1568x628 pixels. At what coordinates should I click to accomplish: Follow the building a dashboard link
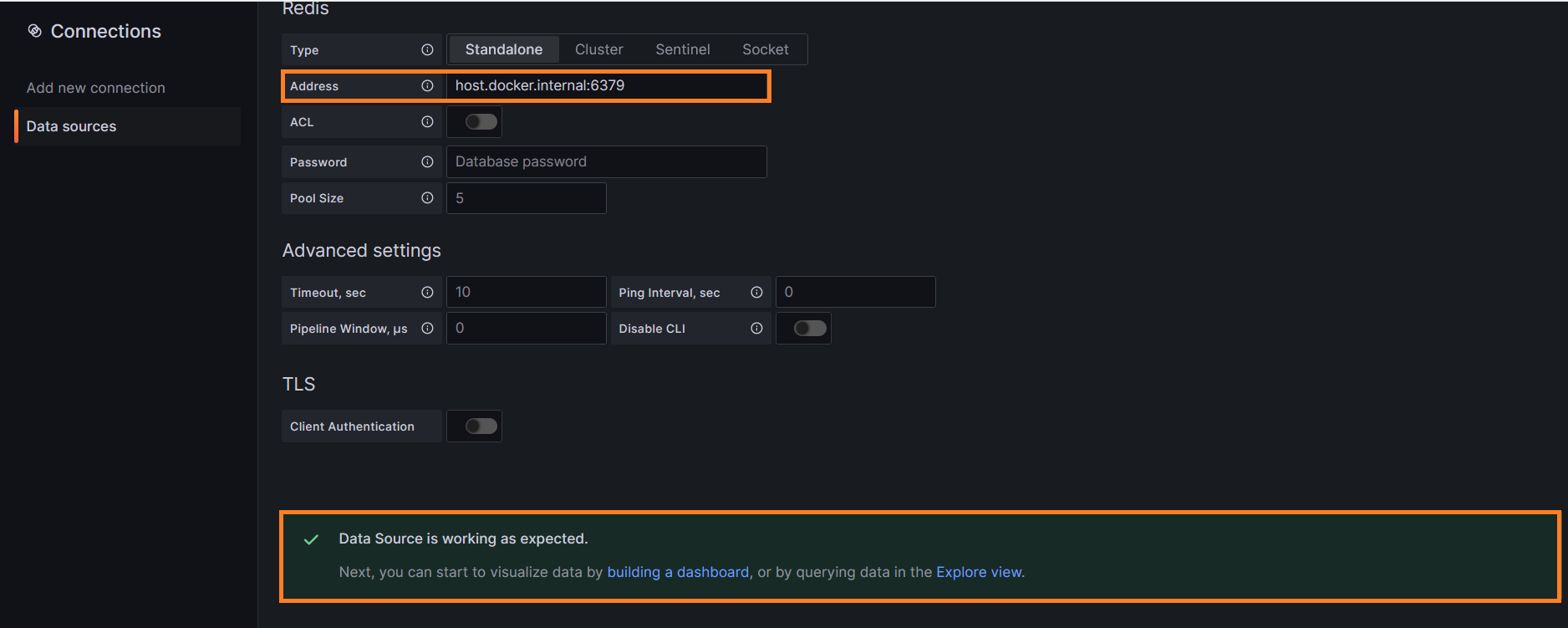(677, 572)
